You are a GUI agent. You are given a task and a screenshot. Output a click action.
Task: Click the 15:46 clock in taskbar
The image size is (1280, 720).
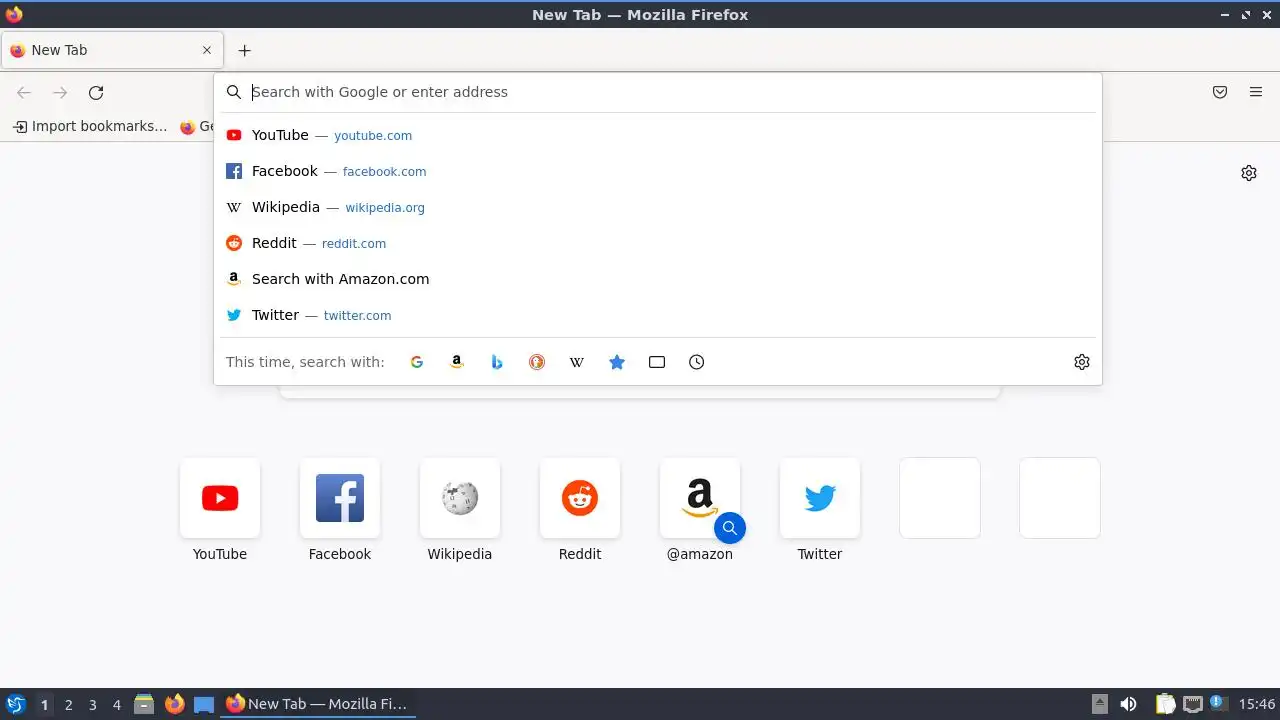[1257, 704]
